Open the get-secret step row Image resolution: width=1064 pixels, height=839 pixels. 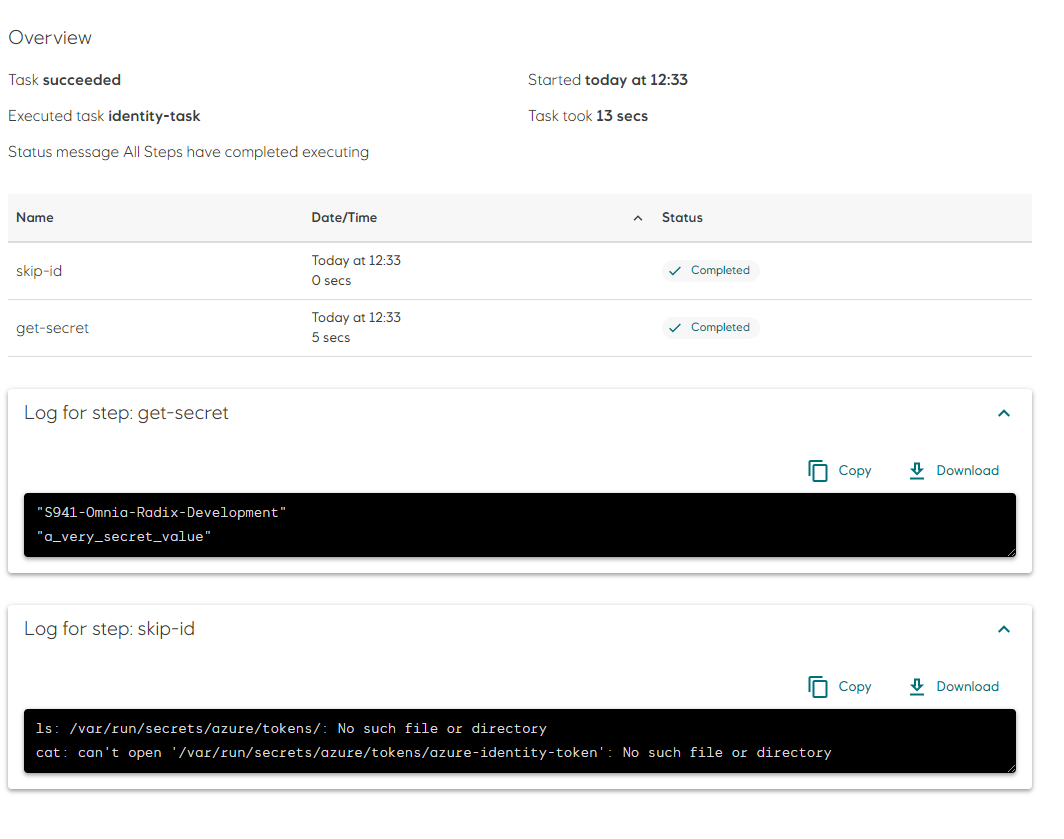pyautogui.click(x=52, y=327)
